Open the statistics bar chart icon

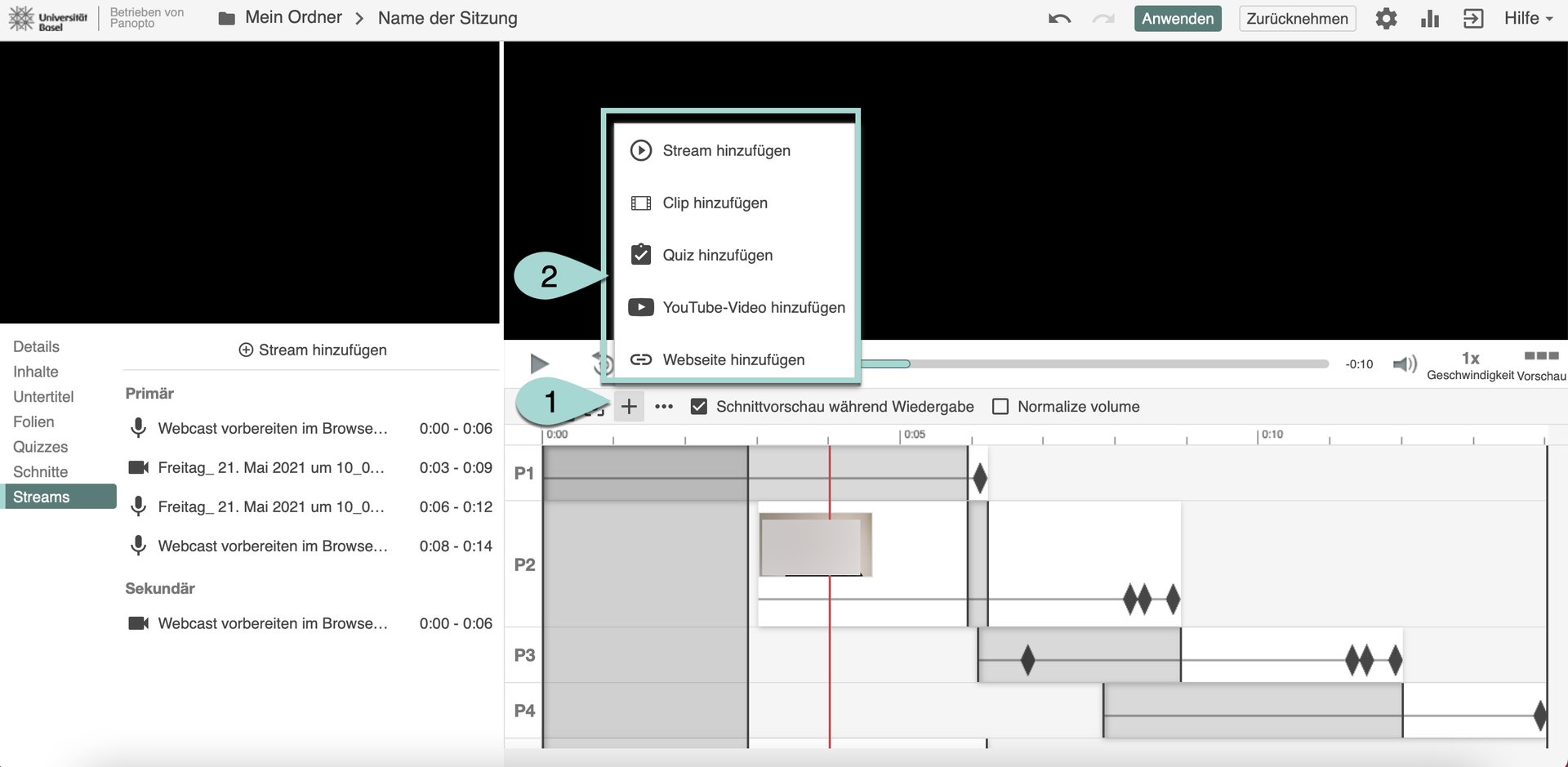tap(1429, 19)
